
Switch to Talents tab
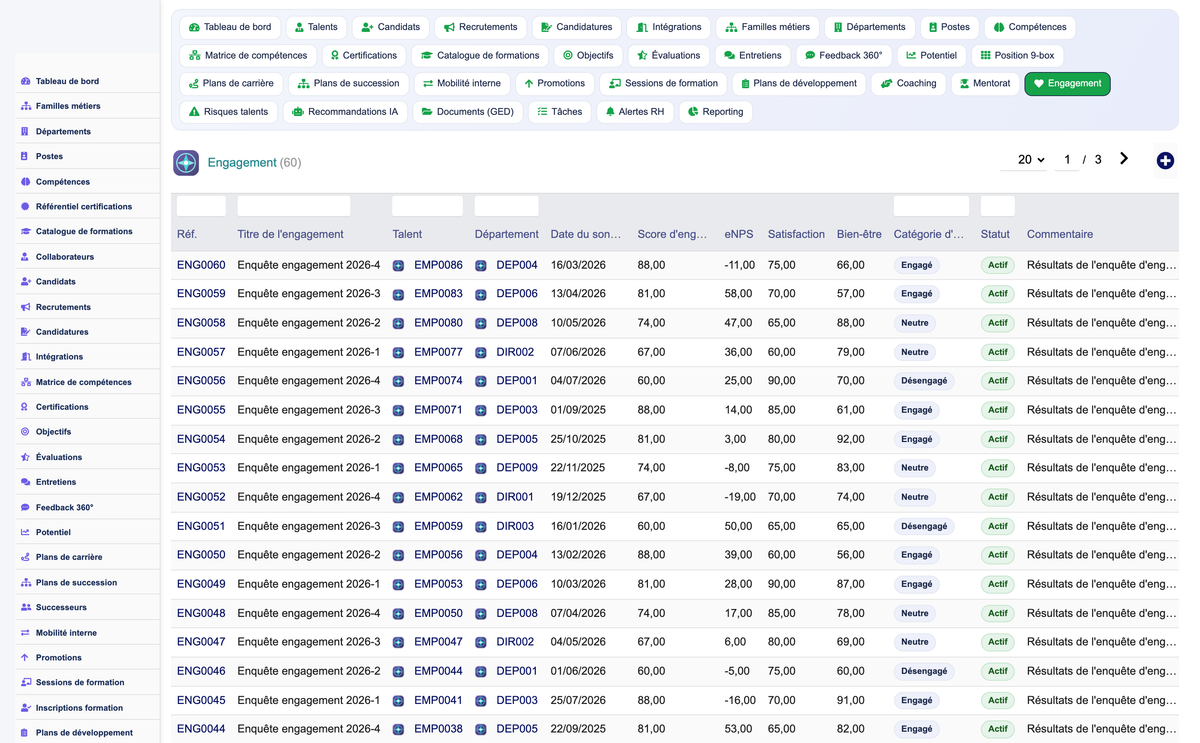315,28
